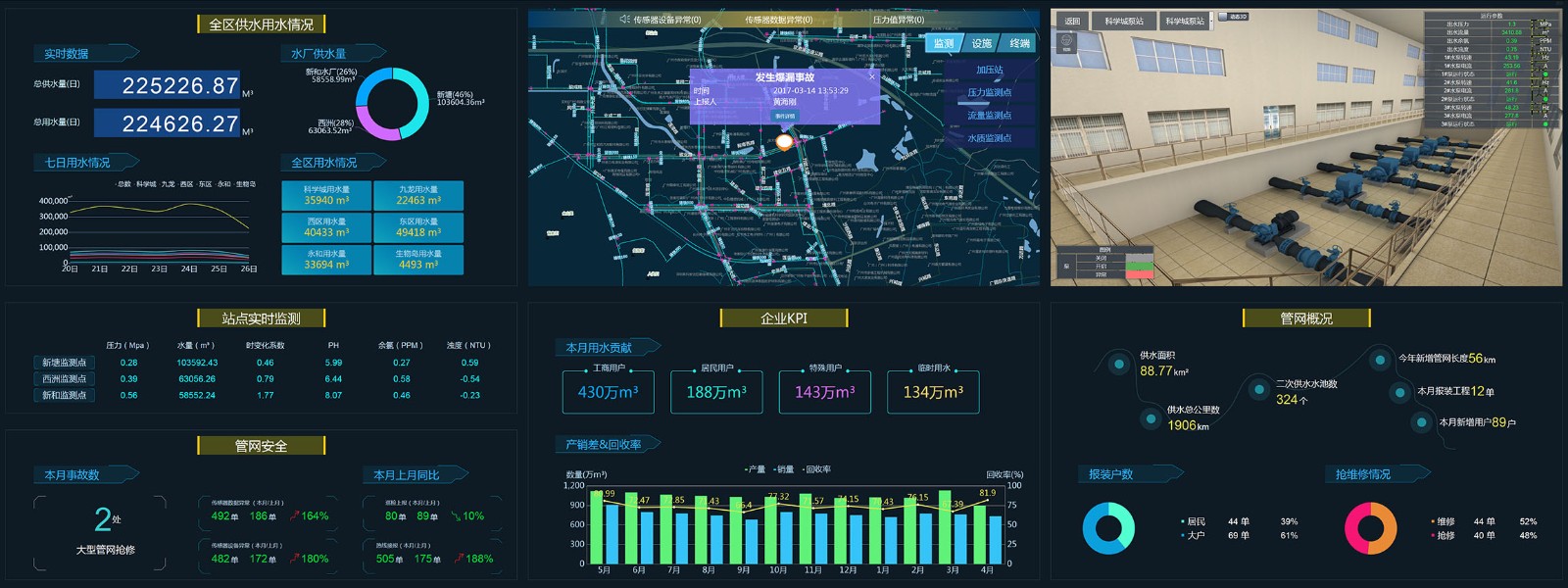Close the 发生爆漏事故 popup

(871, 76)
